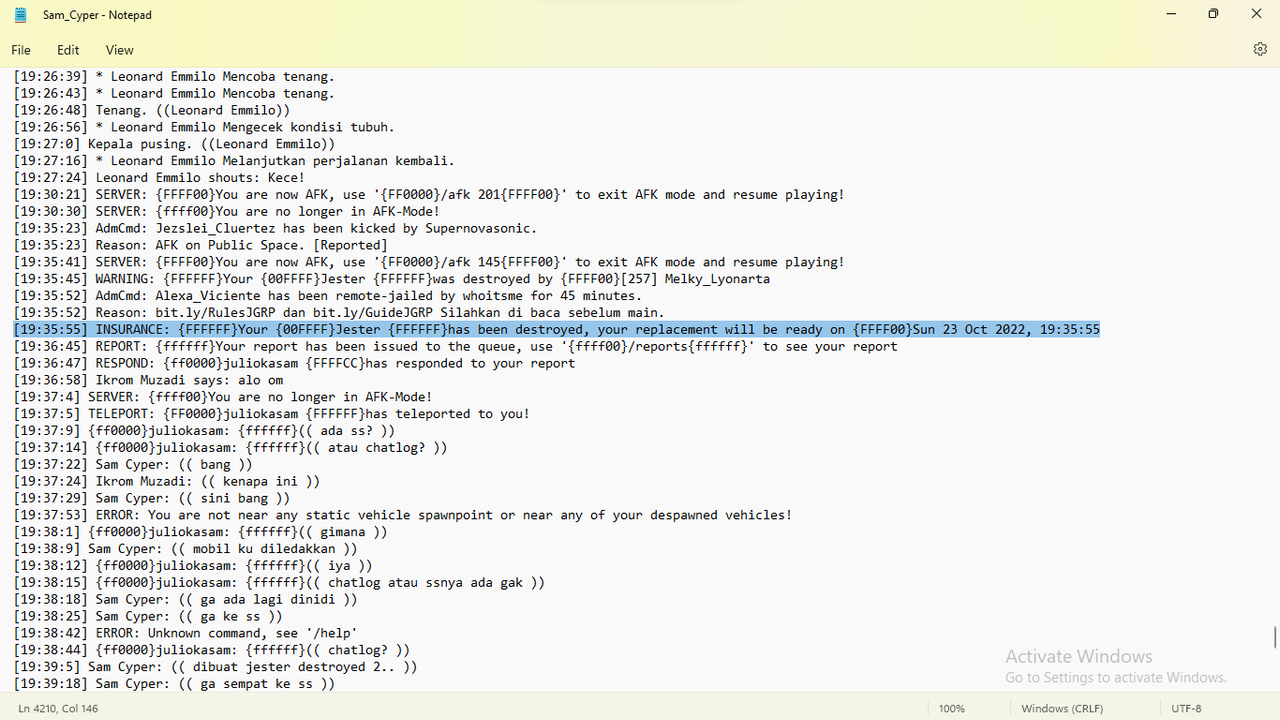Click the TELEPORT juliokasam teleported line
1280x720 pixels.
click(x=272, y=414)
